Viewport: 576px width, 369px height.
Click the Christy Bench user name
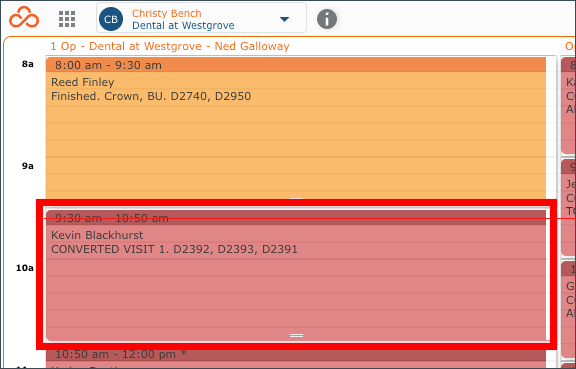click(x=166, y=13)
